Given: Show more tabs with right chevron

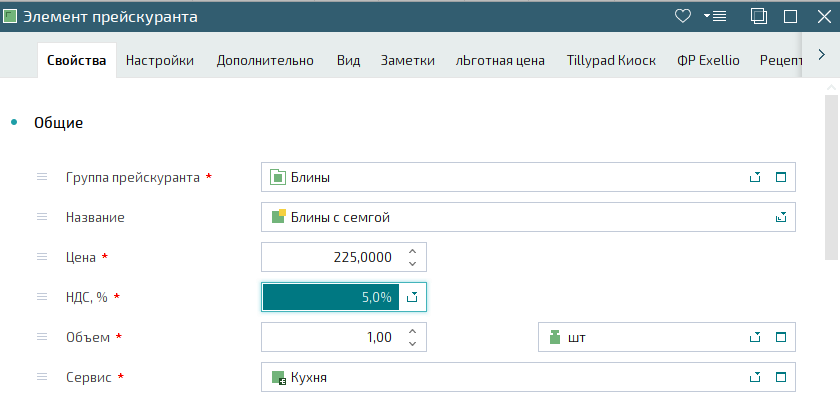Looking at the screenshot, I should click(821, 55).
